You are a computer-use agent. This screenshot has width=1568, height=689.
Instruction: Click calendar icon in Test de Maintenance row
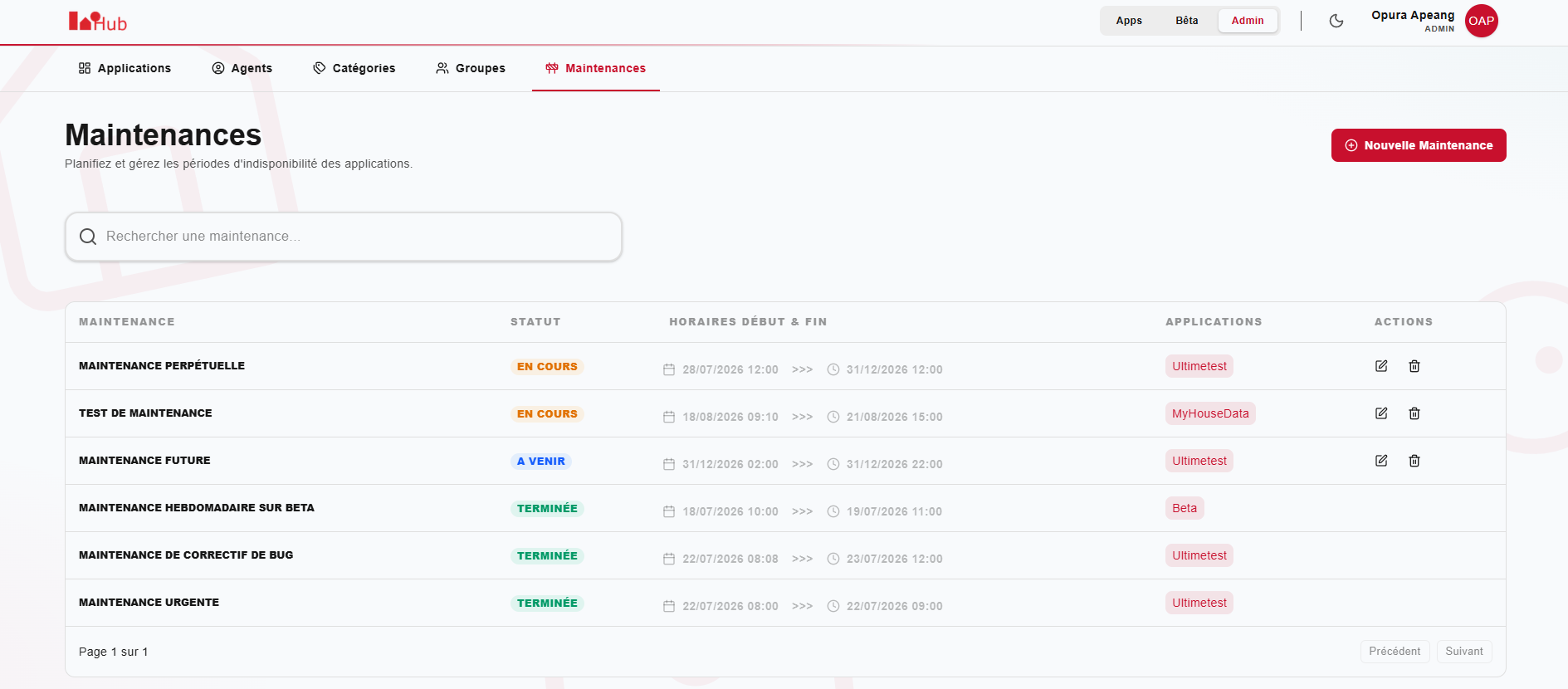click(669, 417)
